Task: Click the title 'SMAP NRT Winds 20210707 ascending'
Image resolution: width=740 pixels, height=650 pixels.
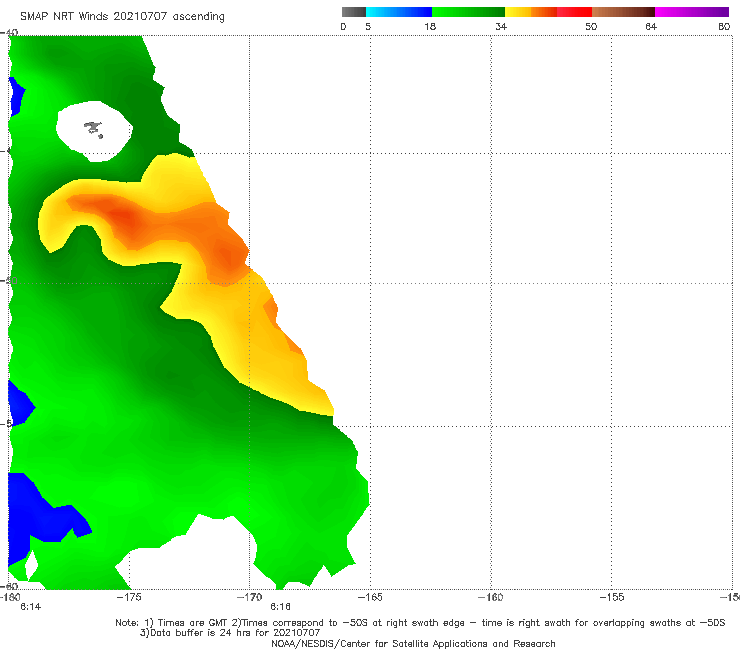Action: point(122,17)
